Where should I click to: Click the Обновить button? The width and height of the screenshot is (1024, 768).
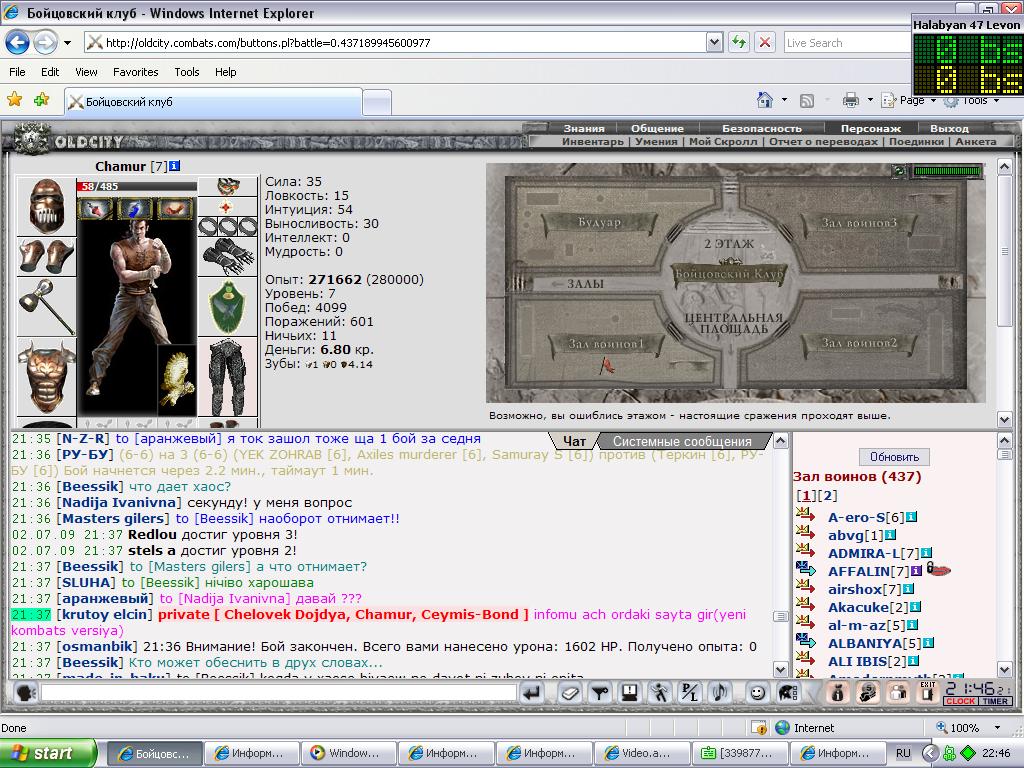pos(894,456)
